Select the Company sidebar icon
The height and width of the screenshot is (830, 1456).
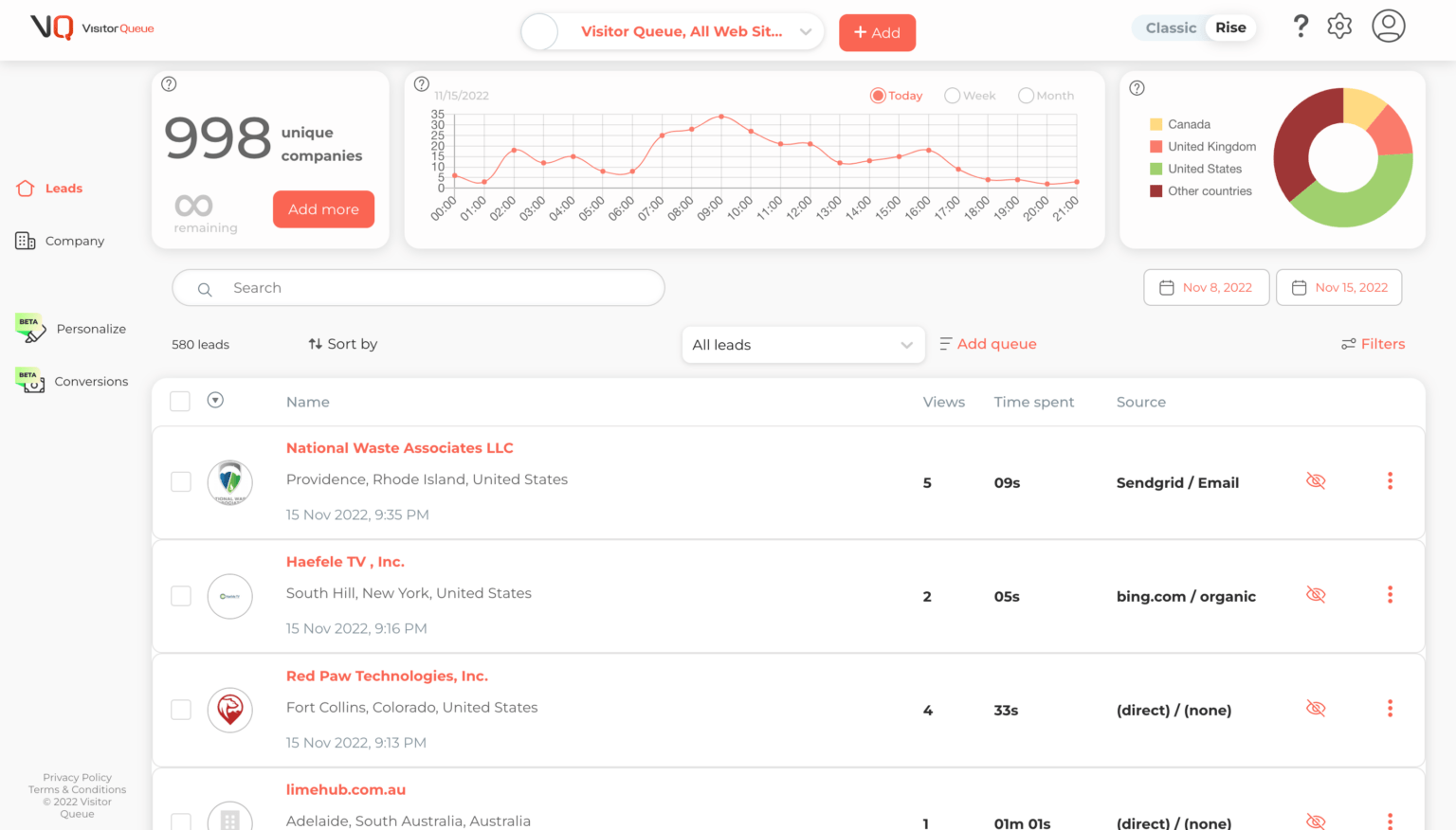73,241
